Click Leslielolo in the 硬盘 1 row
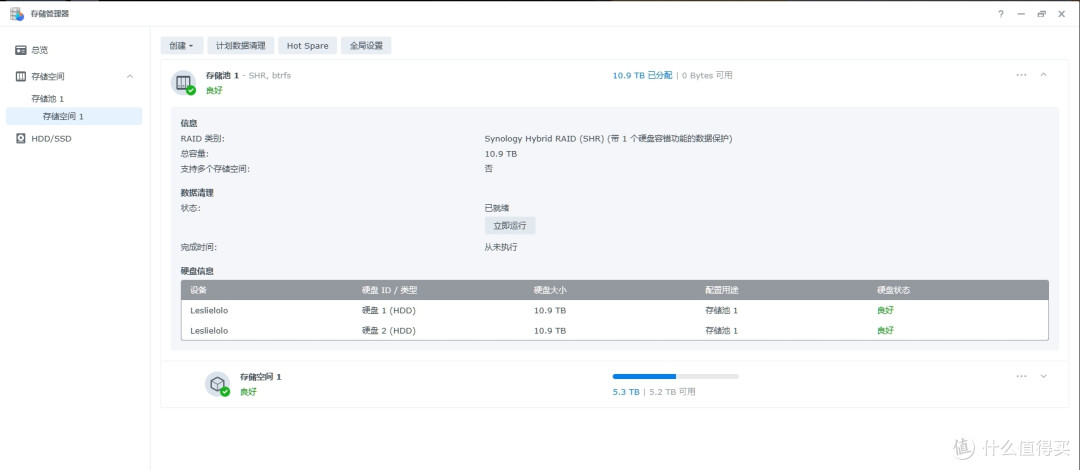1080x470 pixels. [209, 311]
